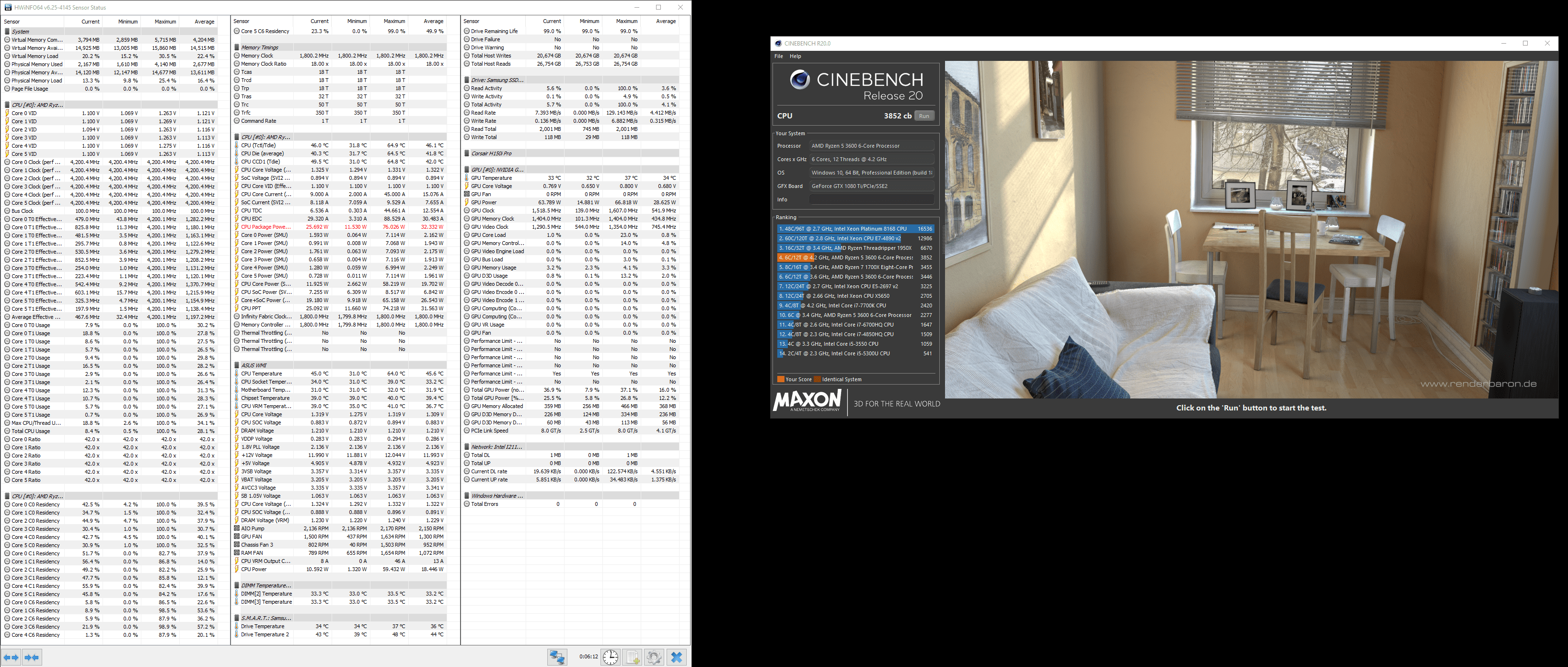Click the Run button for CPU test
The height and width of the screenshot is (667, 1568).
[x=924, y=116]
